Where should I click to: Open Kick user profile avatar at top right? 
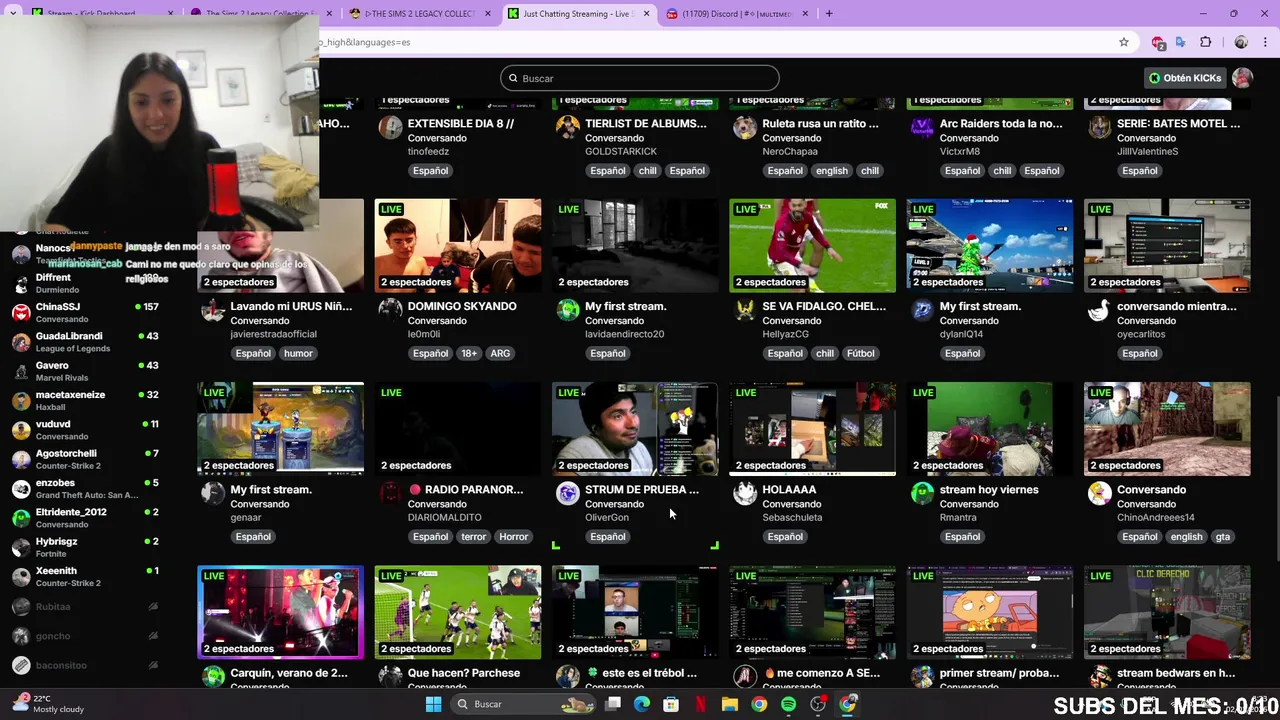1242,78
